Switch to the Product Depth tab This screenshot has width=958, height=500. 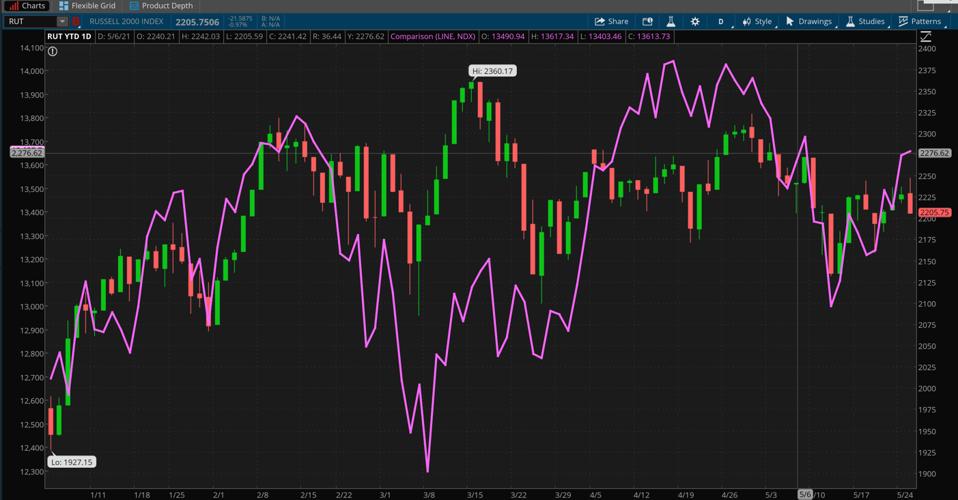point(161,6)
